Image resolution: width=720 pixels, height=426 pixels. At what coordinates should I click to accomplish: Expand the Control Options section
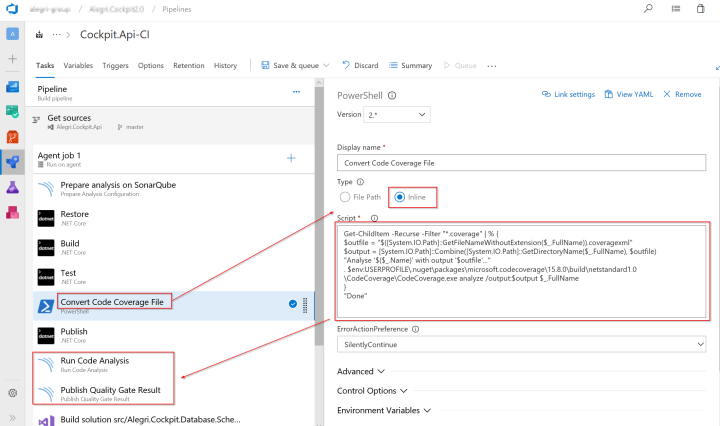click(372, 390)
